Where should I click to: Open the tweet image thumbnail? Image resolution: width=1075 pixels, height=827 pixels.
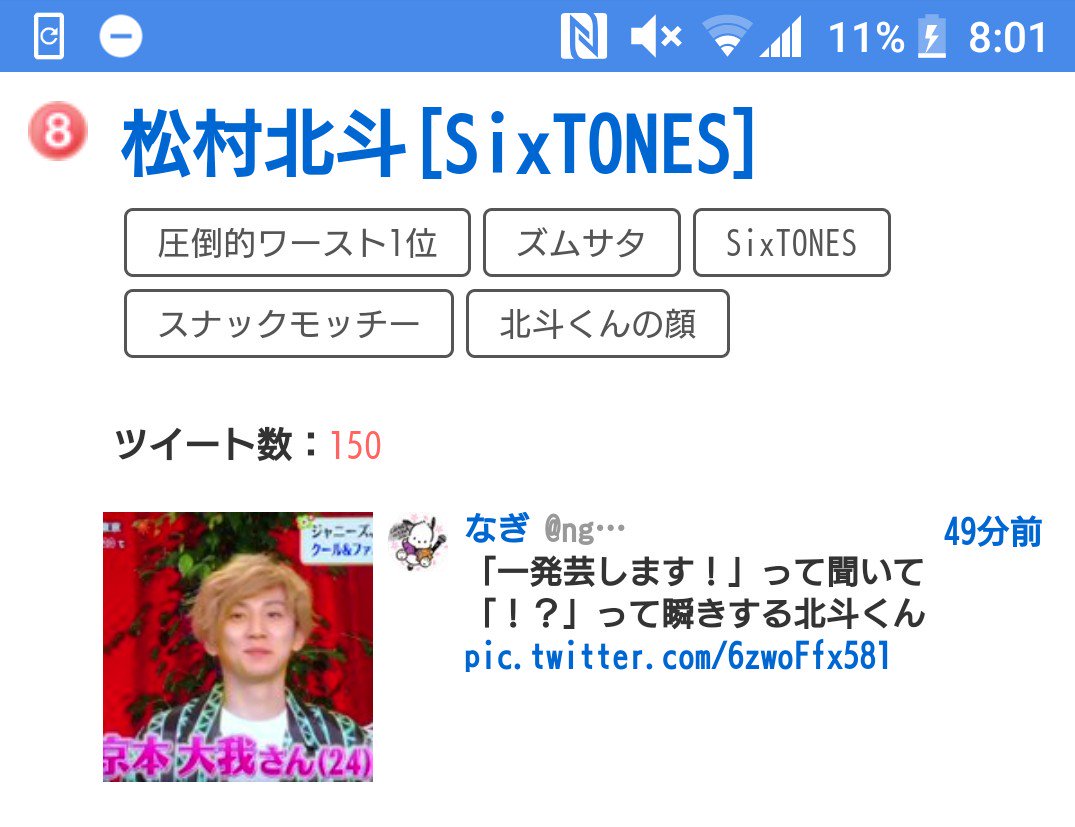tap(238, 647)
